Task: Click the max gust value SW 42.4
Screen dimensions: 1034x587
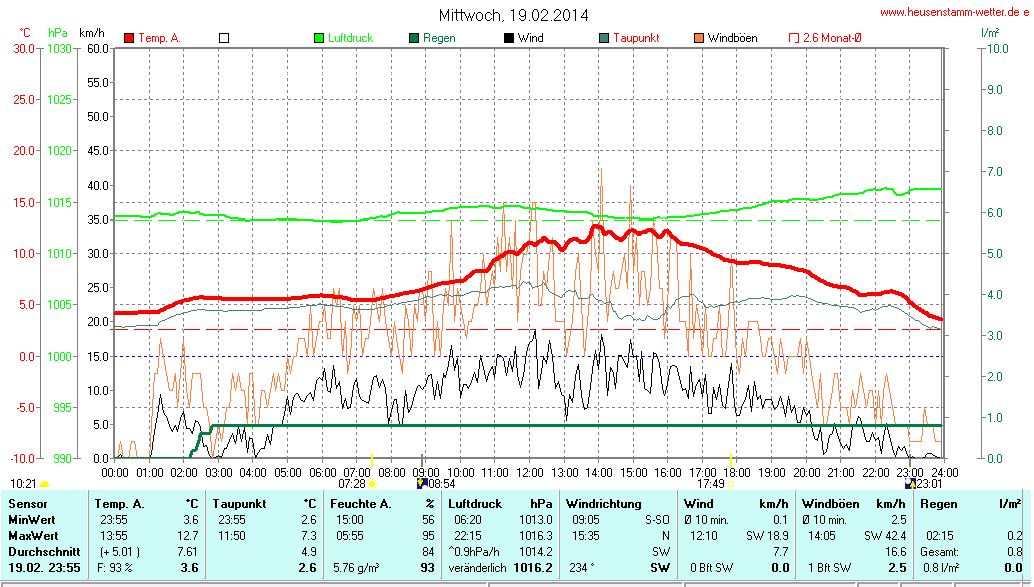Action: [x=885, y=536]
